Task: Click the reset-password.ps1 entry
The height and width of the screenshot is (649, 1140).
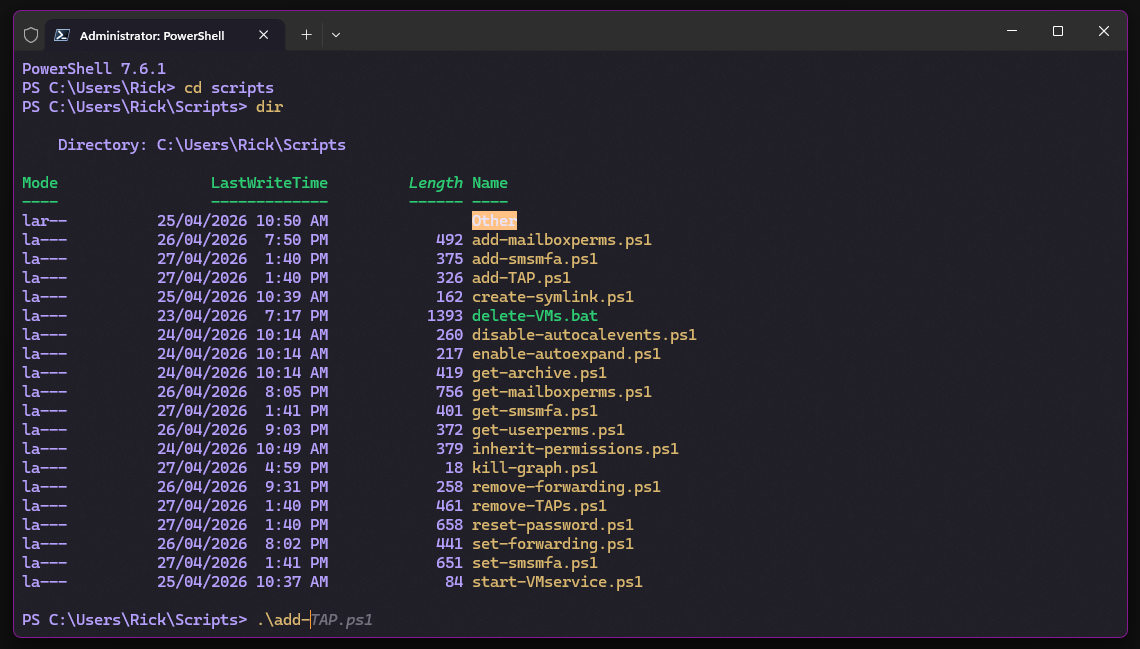Action: coord(552,525)
